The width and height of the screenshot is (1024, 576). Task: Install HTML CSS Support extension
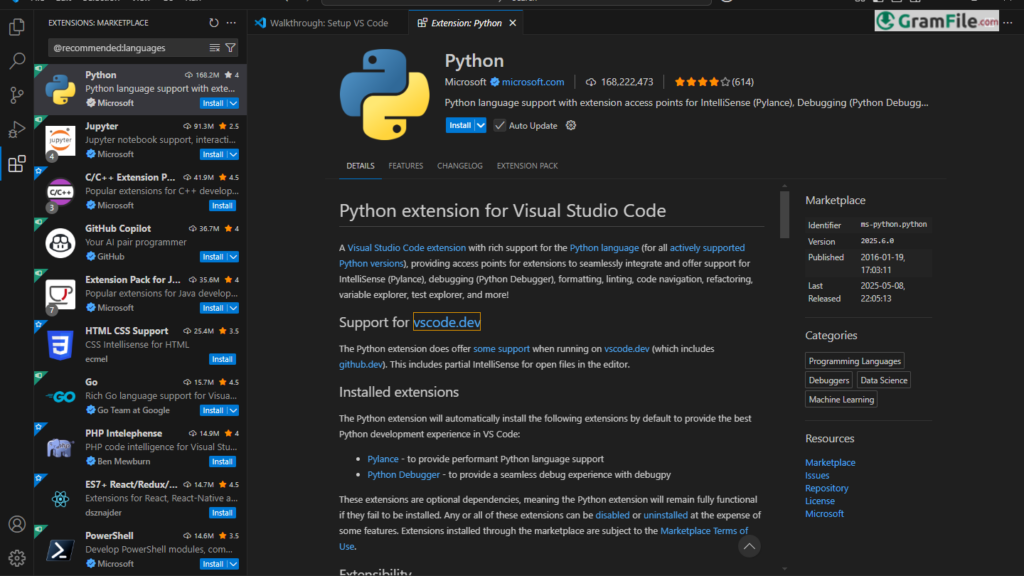click(222, 359)
